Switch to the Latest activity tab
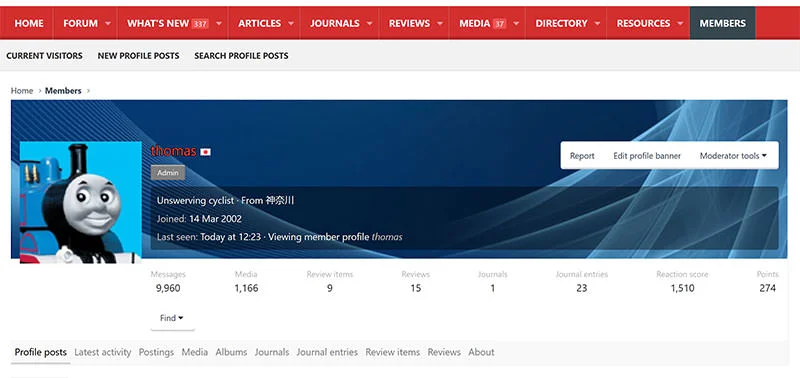This screenshot has height=378, width=800. 103,352
